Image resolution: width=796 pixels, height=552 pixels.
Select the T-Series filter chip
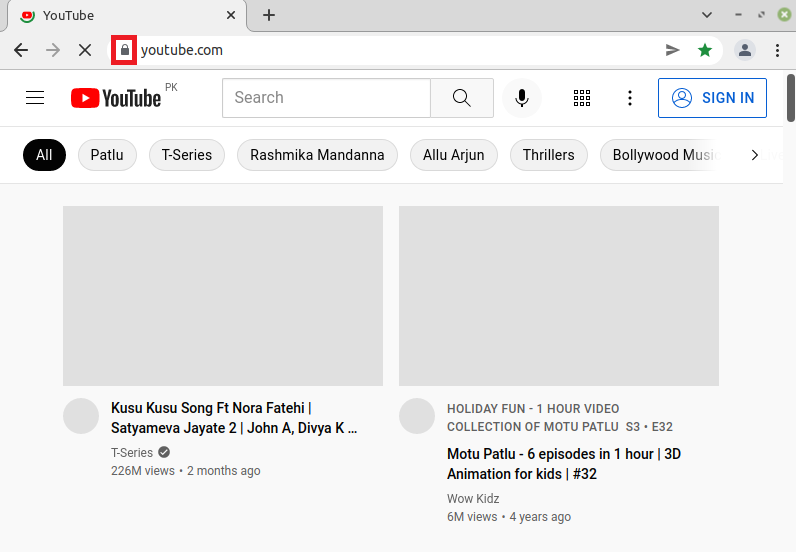tap(187, 155)
